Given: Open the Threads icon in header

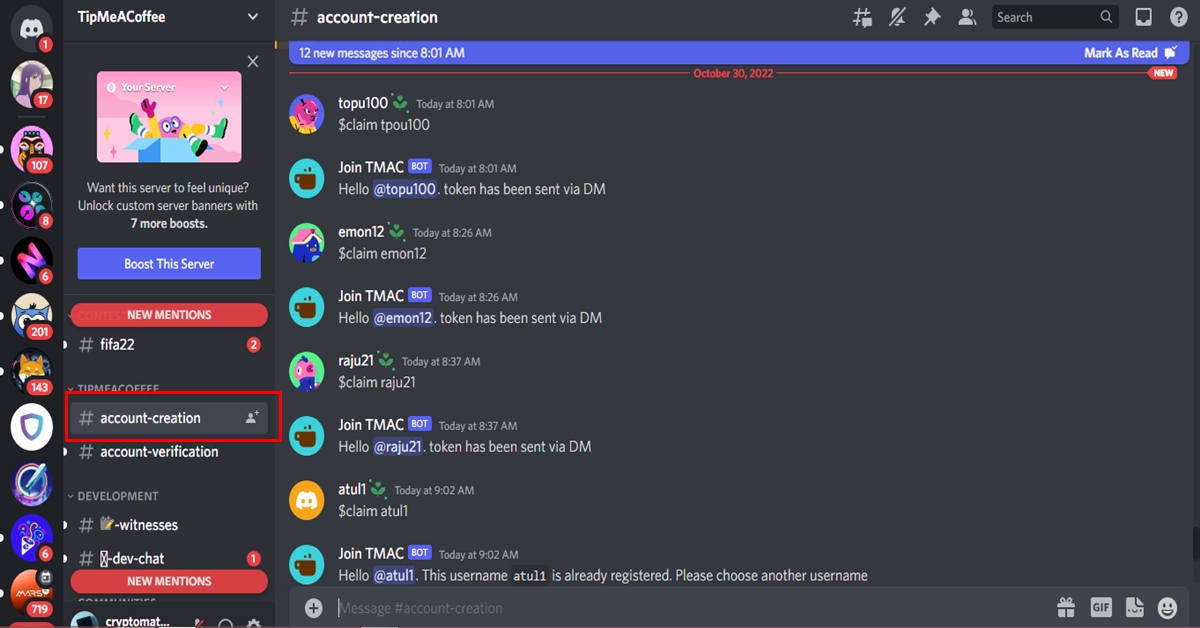Looking at the screenshot, I should click(861, 17).
